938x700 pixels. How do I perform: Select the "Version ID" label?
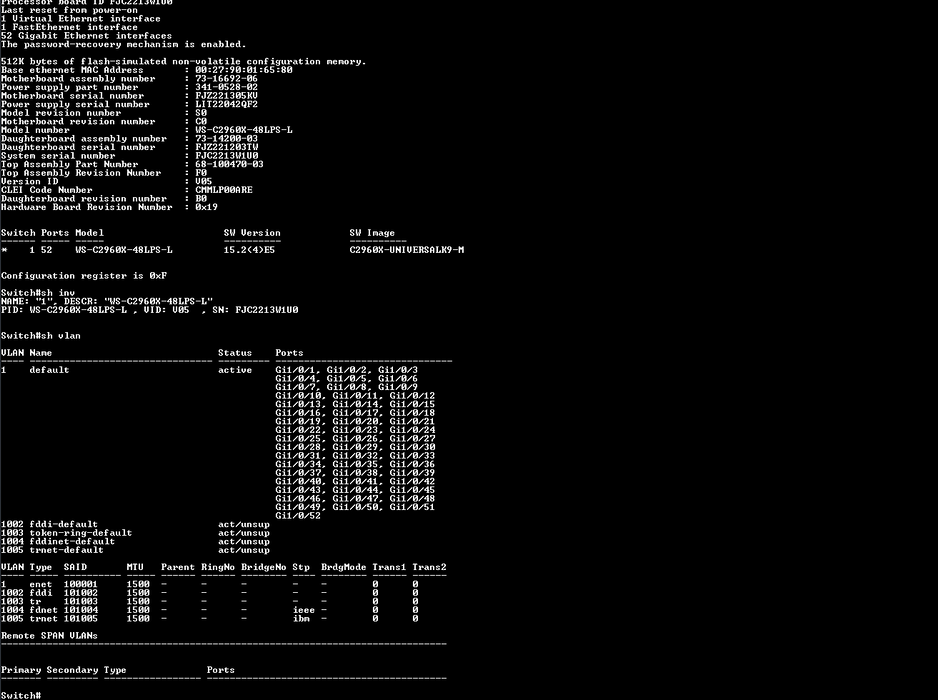pos(29,181)
